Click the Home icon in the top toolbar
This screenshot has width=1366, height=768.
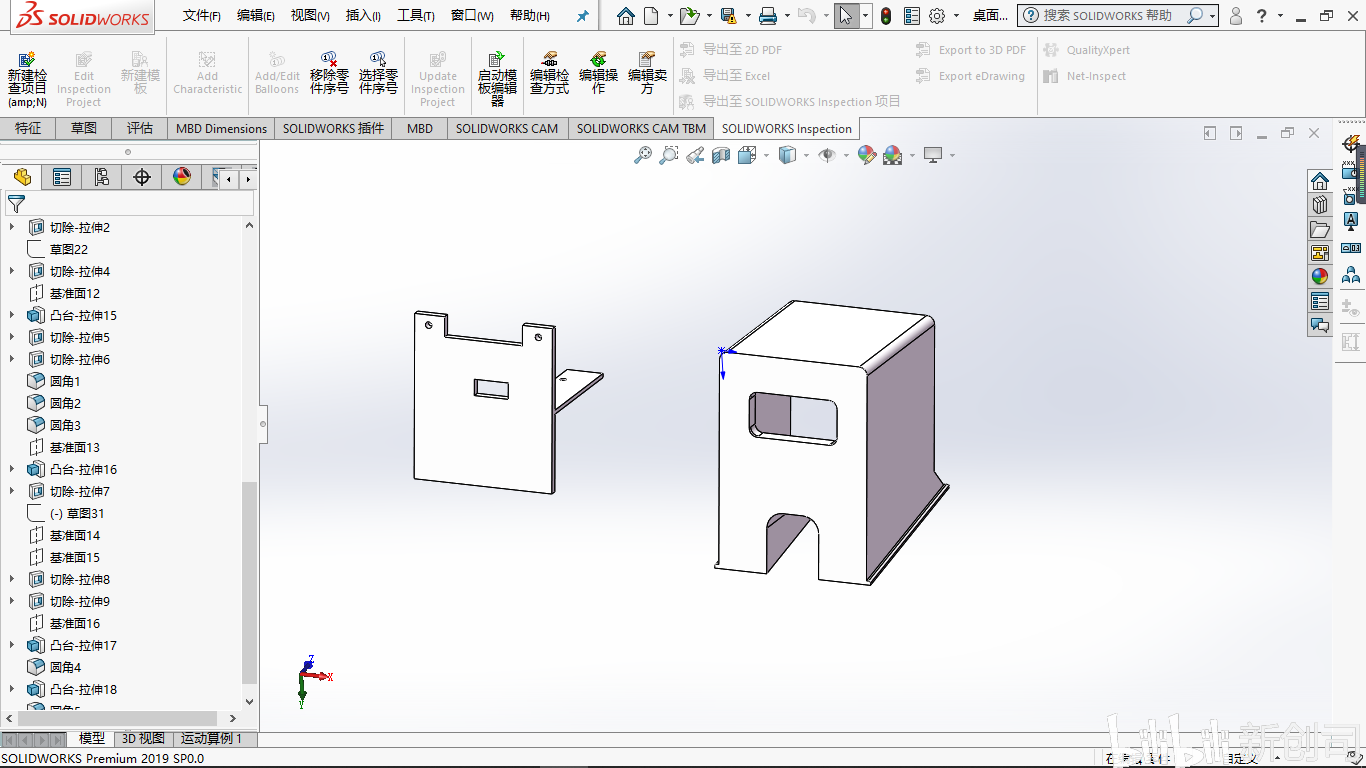tap(626, 16)
